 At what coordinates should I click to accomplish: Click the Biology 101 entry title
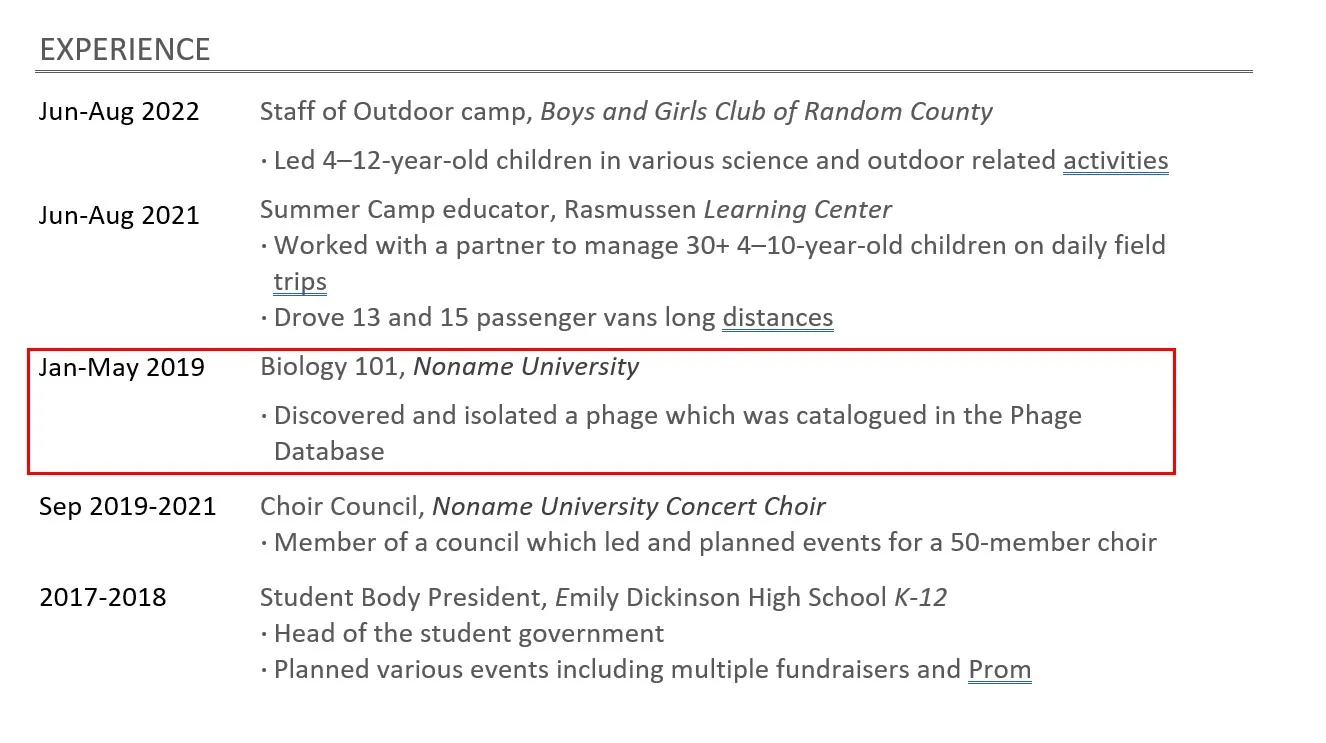(x=332, y=367)
